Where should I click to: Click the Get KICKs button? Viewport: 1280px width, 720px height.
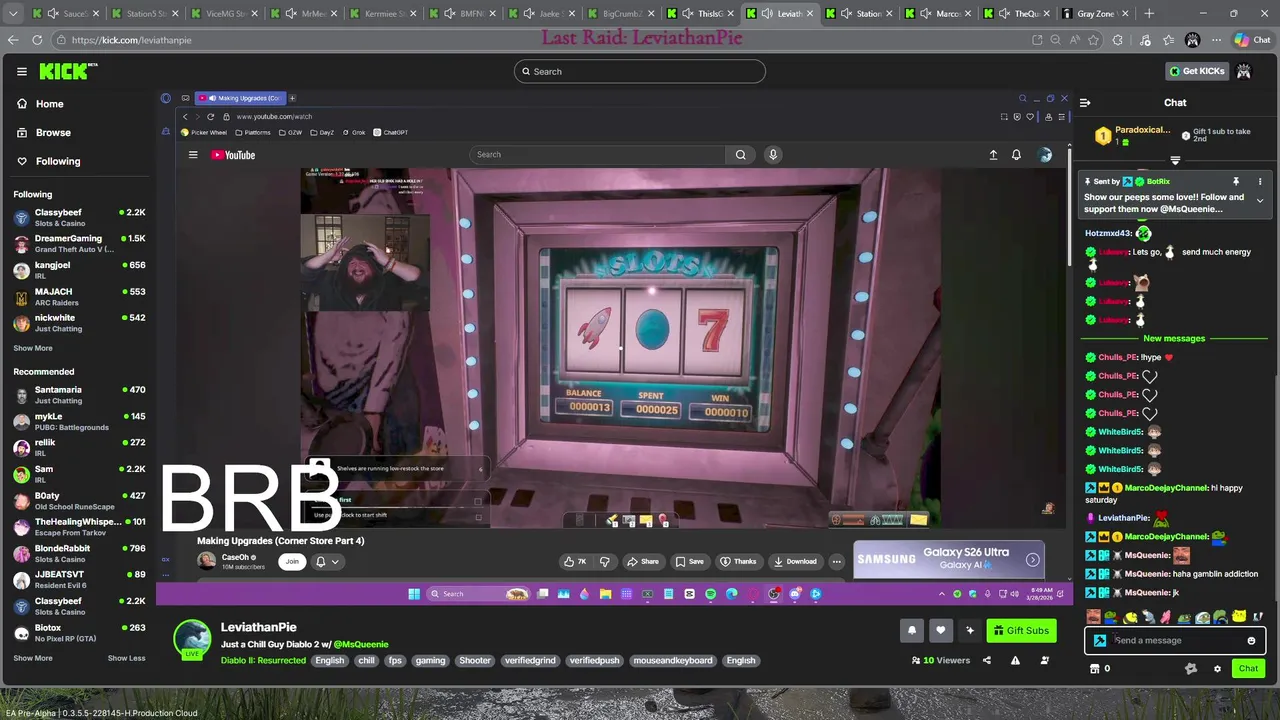point(1196,71)
